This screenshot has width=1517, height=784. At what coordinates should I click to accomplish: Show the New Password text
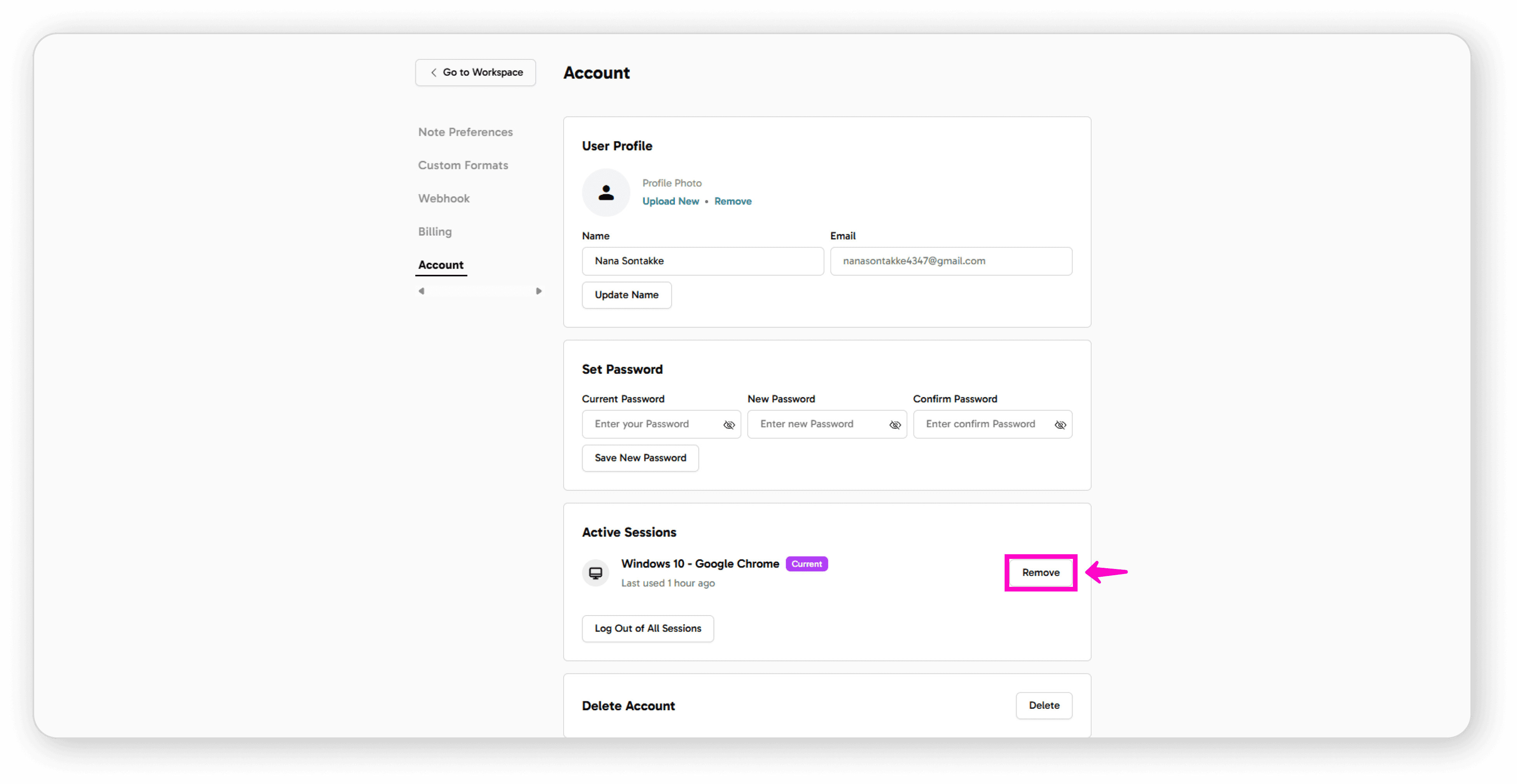(x=894, y=425)
